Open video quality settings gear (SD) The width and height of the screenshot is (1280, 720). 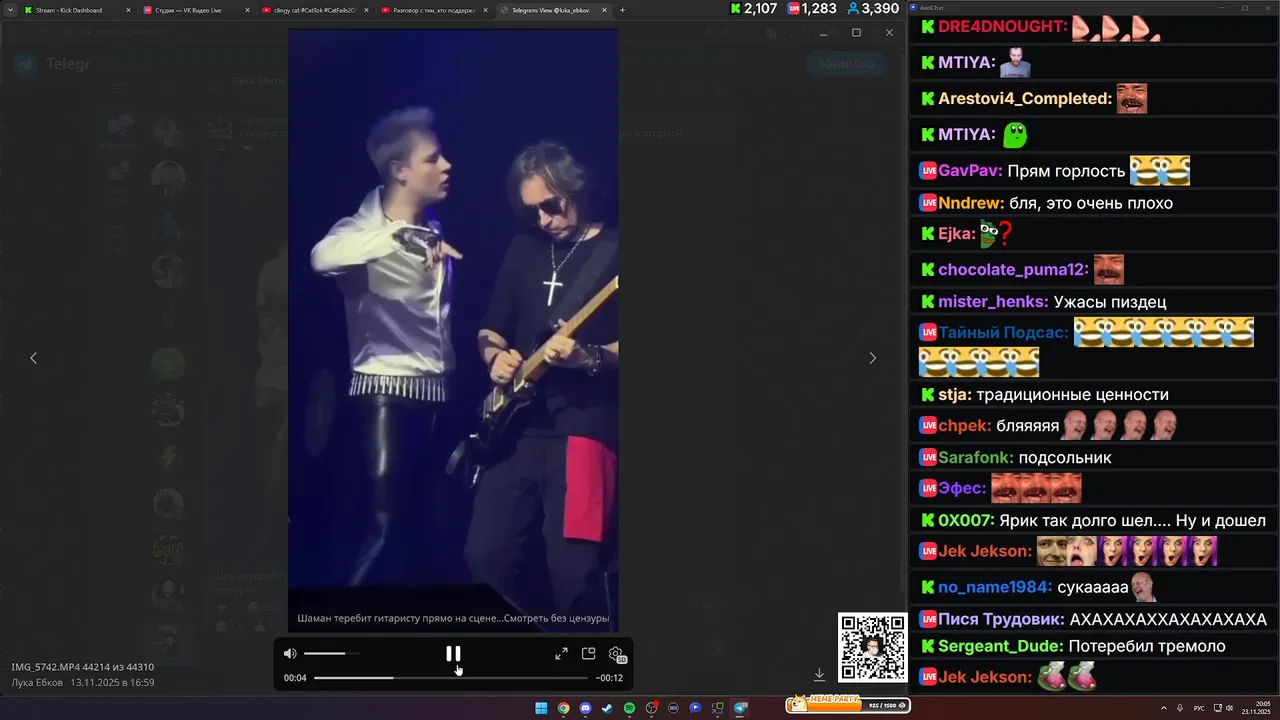pyautogui.click(x=617, y=655)
